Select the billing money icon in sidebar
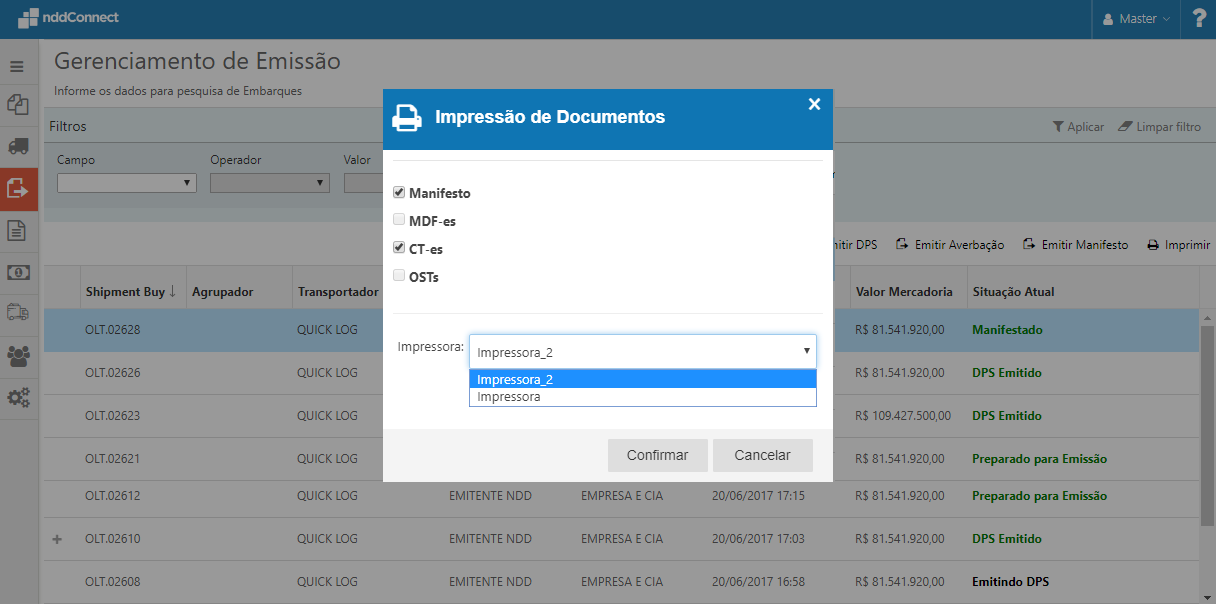Image resolution: width=1216 pixels, height=604 pixels. point(16,273)
